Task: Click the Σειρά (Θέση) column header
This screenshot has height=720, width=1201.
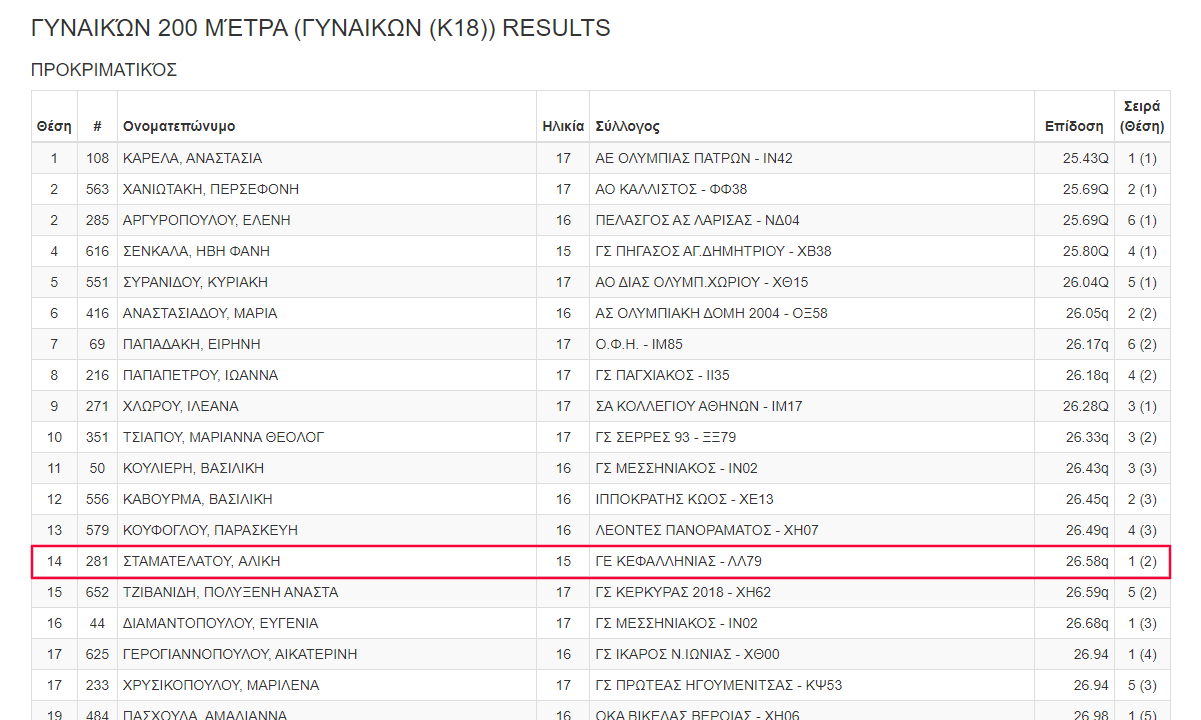Action: tap(1142, 116)
